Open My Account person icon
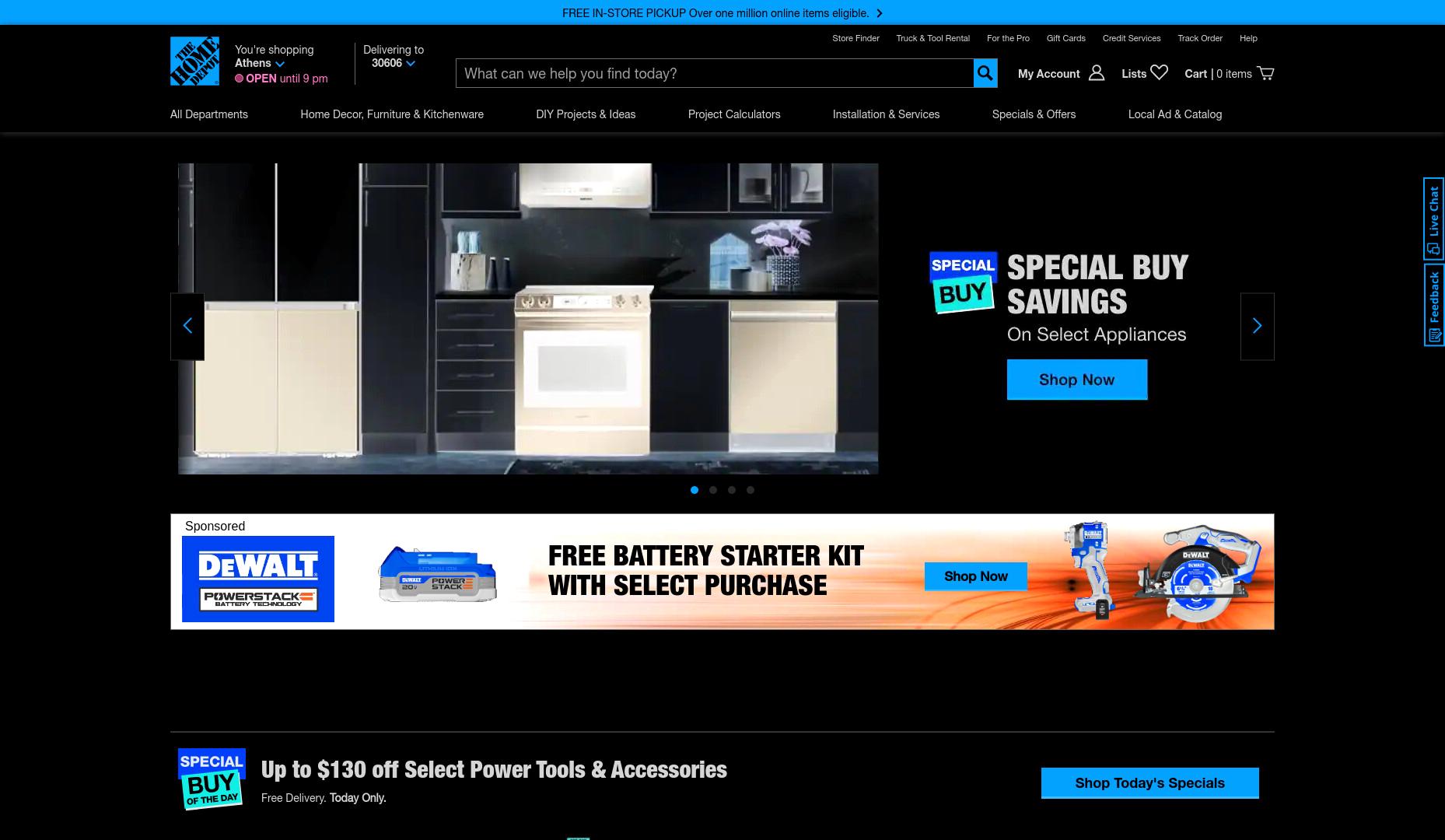 click(x=1097, y=73)
